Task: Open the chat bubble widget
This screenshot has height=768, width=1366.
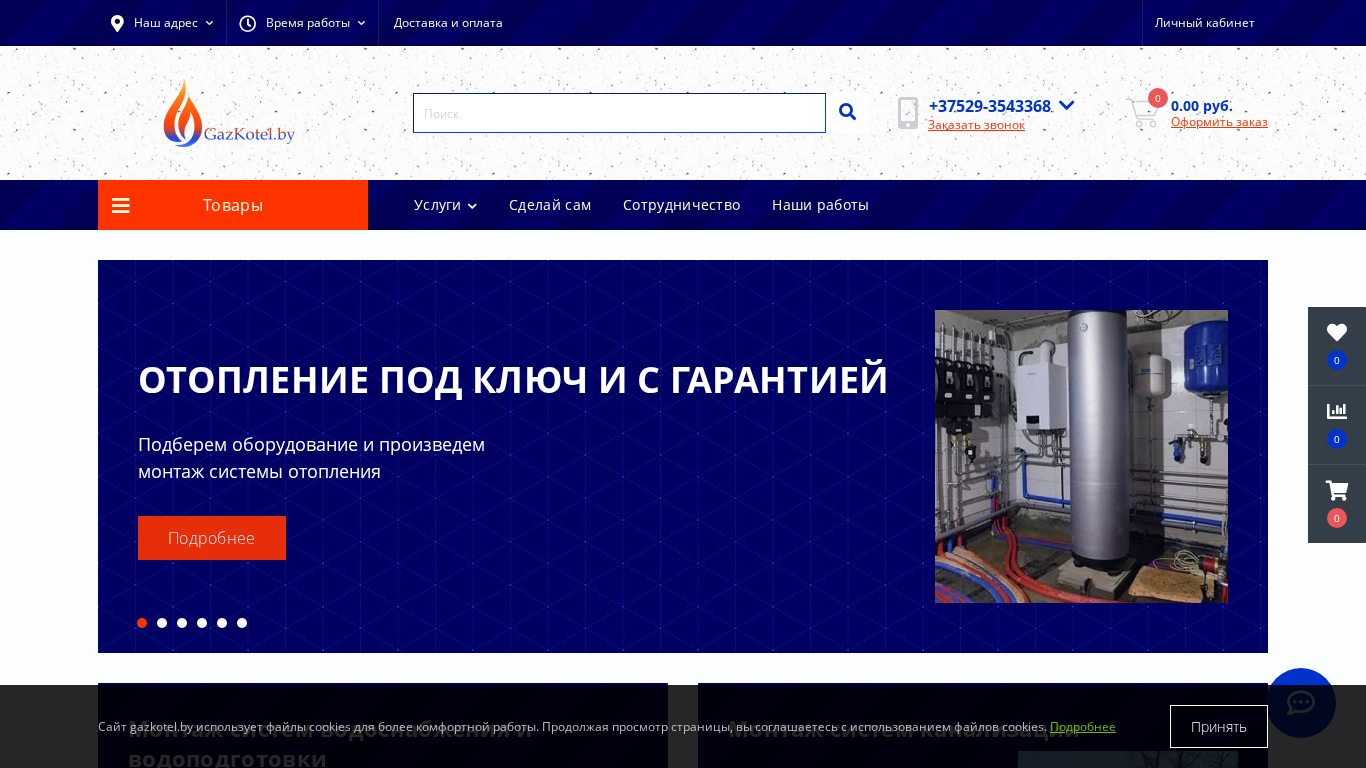Action: coord(1300,703)
